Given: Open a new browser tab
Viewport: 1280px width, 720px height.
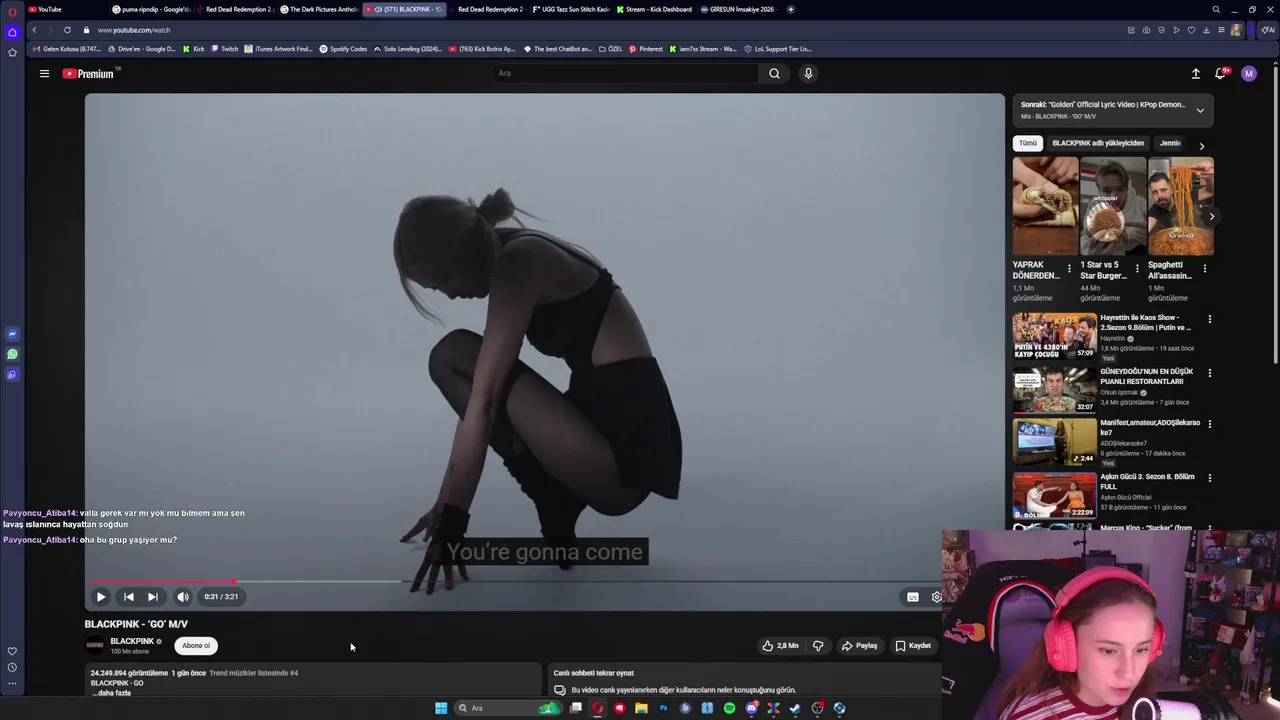Looking at the screenshot, I should [791, 9].
